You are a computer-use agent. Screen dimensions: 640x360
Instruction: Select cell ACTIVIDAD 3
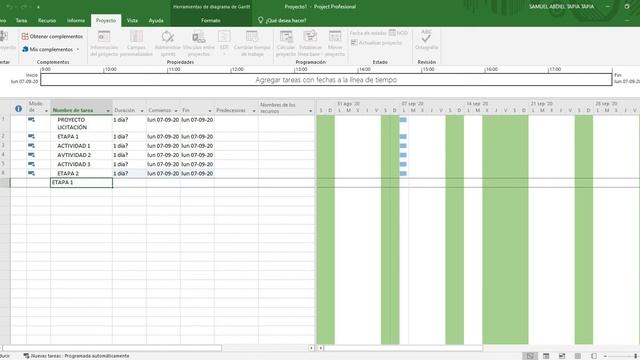(82, 164)
